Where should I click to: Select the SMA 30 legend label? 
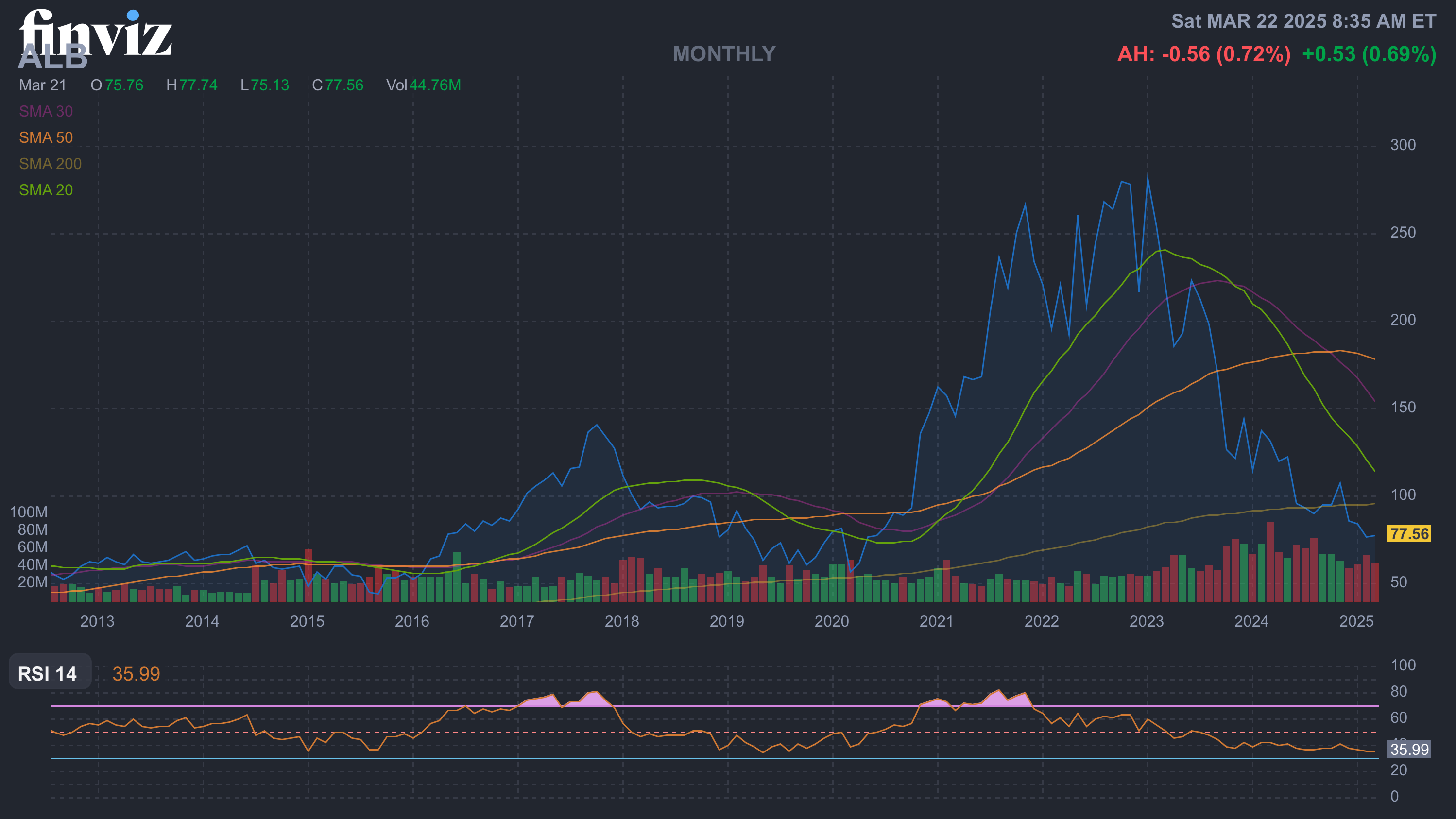46,111
